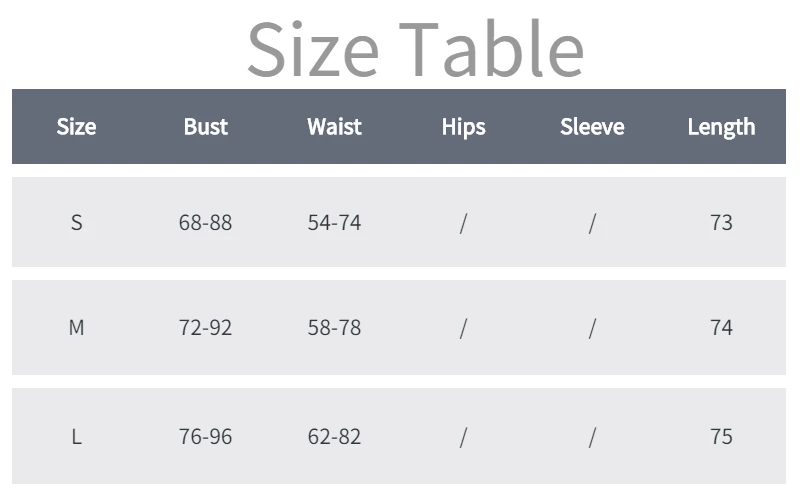Screen dimensions: 800x500
Task: Click the S size cell
Action: (77, 222)
